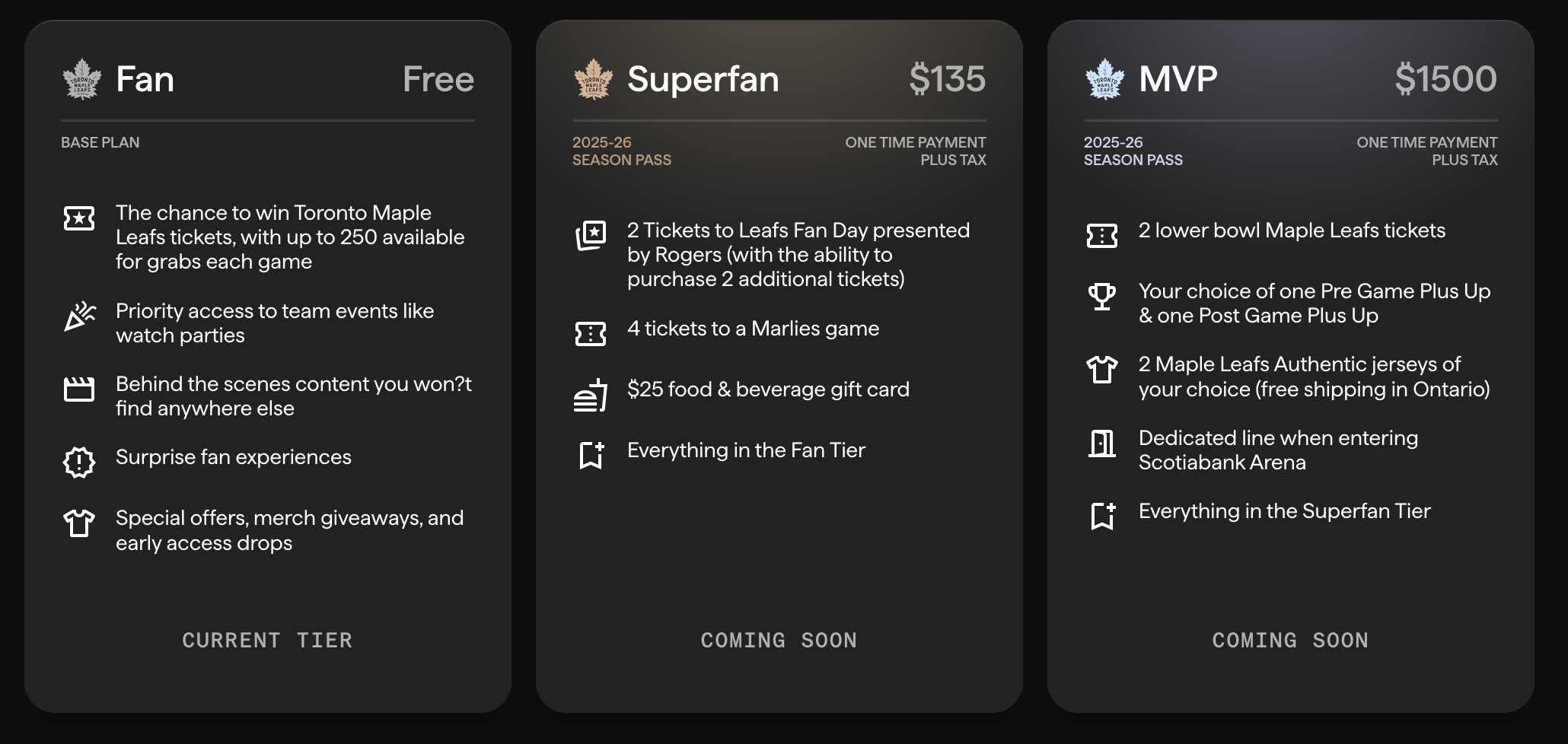1568x744 pixels.
Task: Click the burger icon for food gift card
Action: pyautogui.click(x=591, y=396)
